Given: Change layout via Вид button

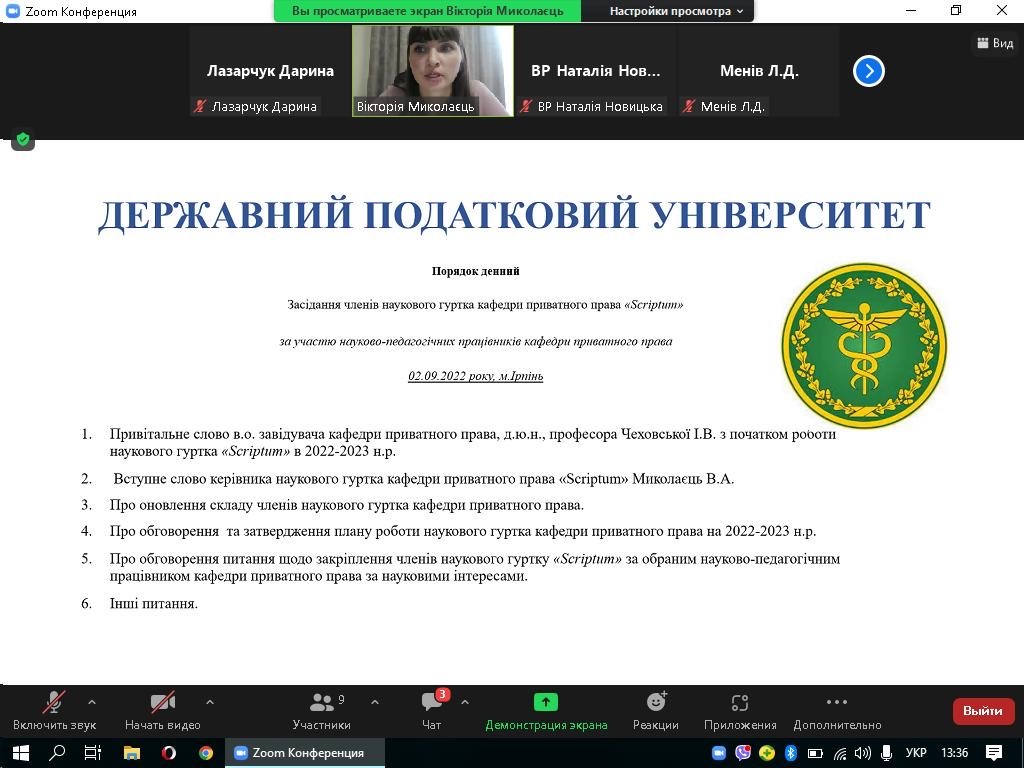Looking at the screenshot, I should [995, 43].
